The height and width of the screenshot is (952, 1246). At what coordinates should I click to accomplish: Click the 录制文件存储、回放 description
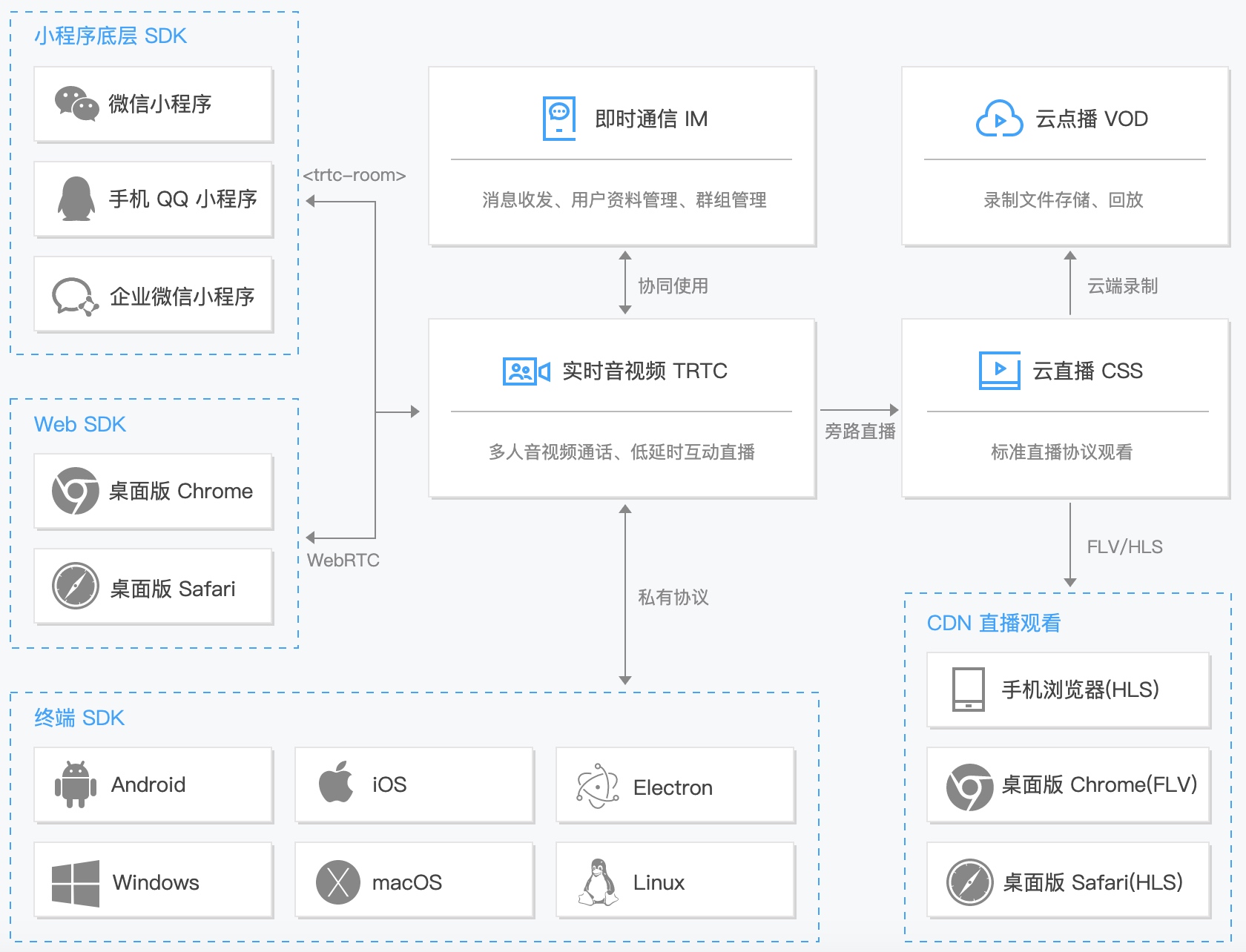[x=1064, y=200]
